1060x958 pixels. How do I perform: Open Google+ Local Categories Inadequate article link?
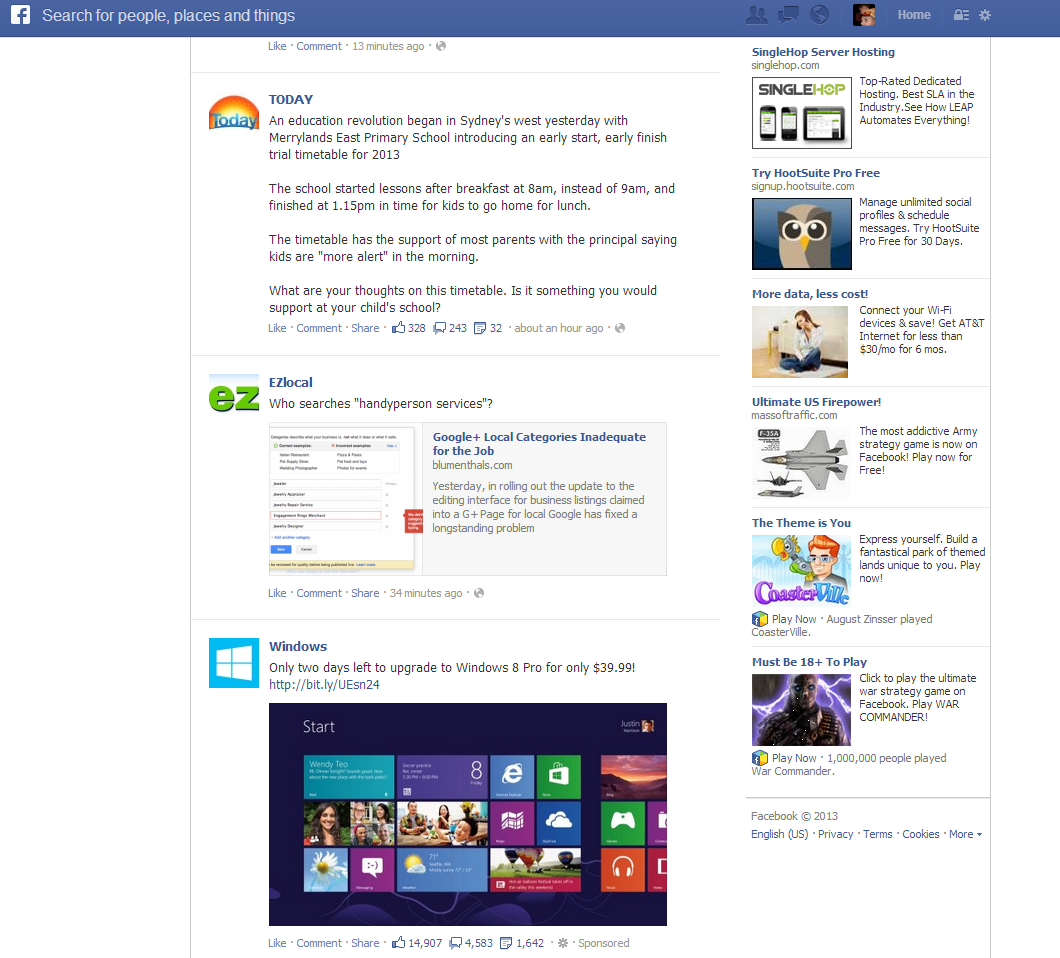tap(539, 444)
